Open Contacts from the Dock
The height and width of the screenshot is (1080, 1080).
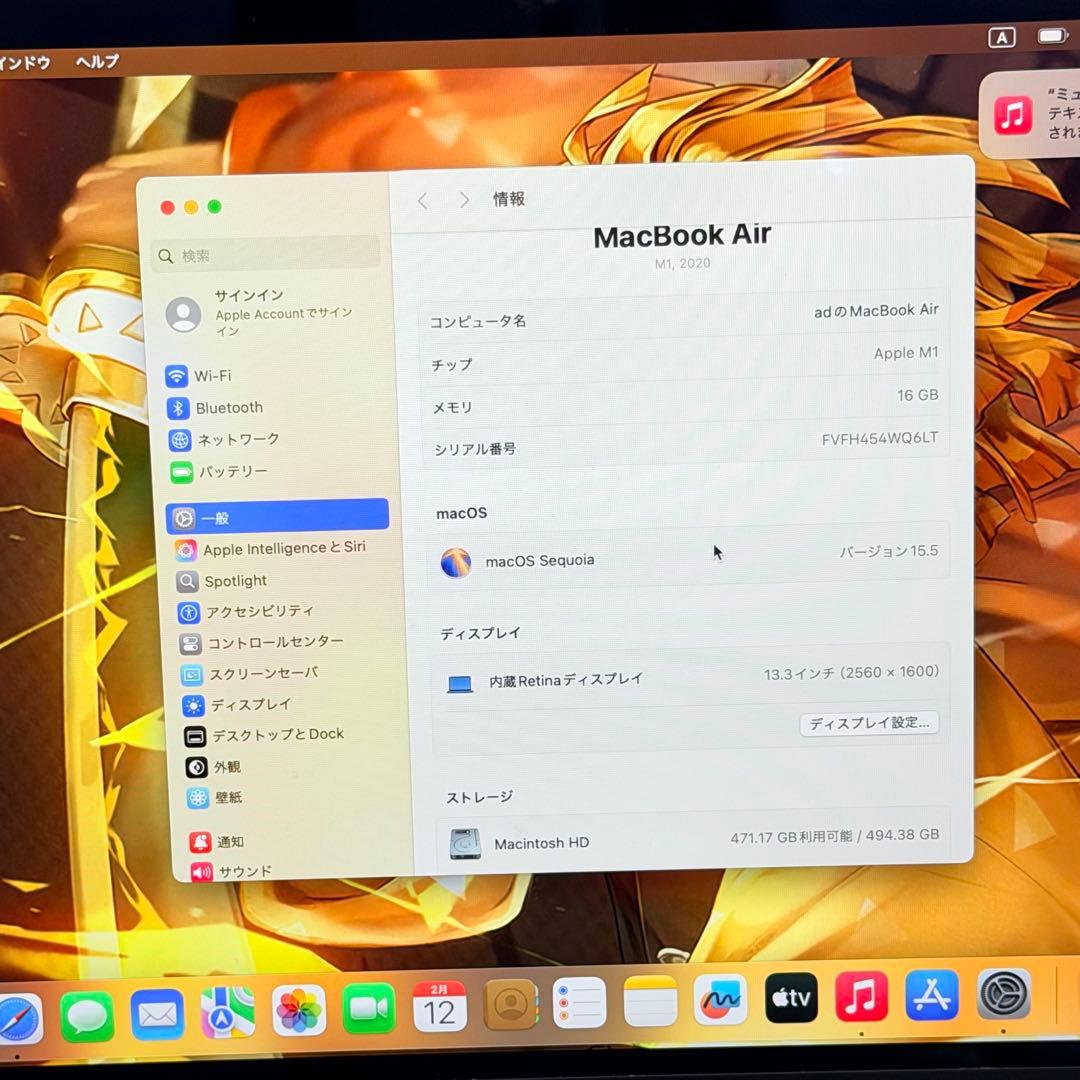pyautogui.click(x=510, y=1004)
